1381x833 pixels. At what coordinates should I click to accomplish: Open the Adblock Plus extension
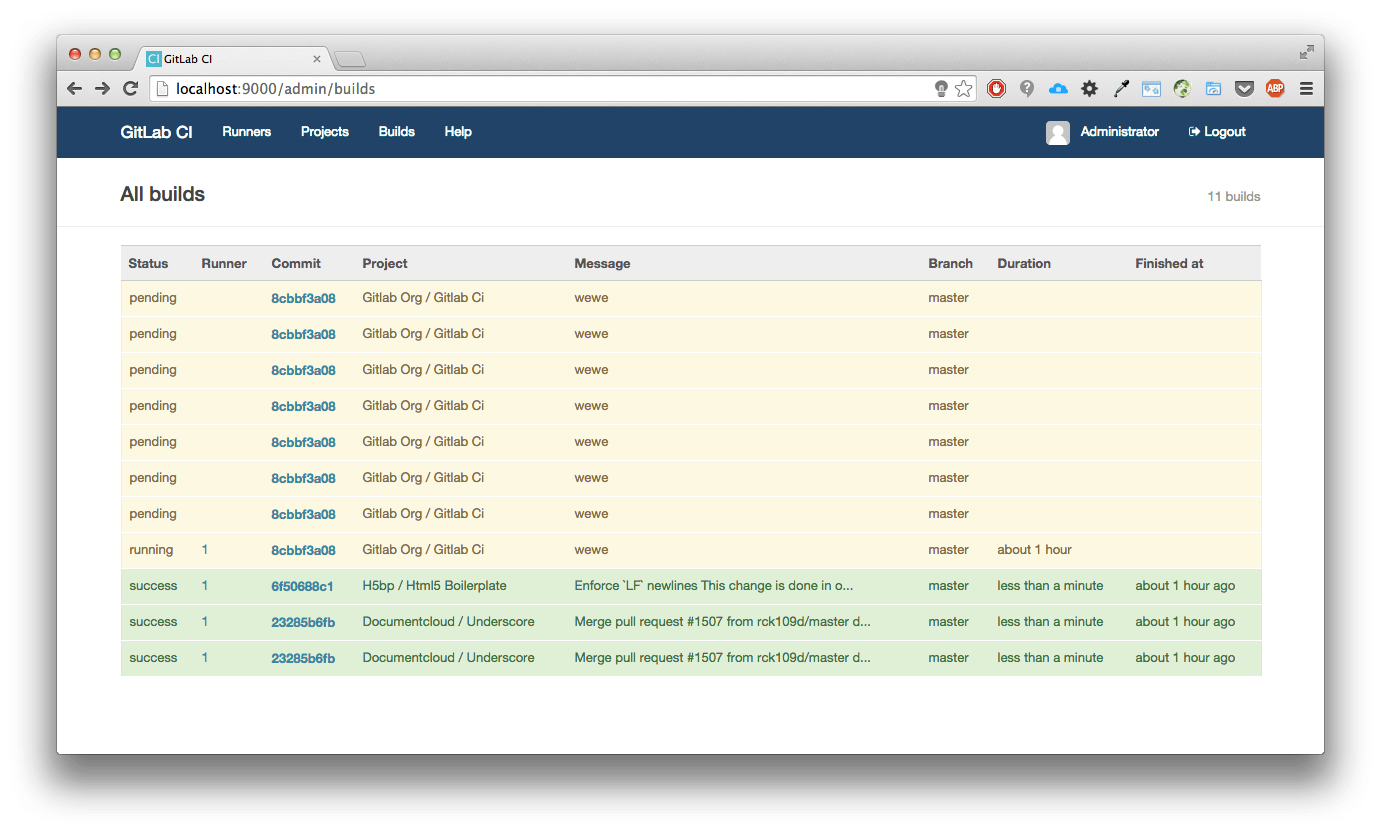[x=1275, y=89]
